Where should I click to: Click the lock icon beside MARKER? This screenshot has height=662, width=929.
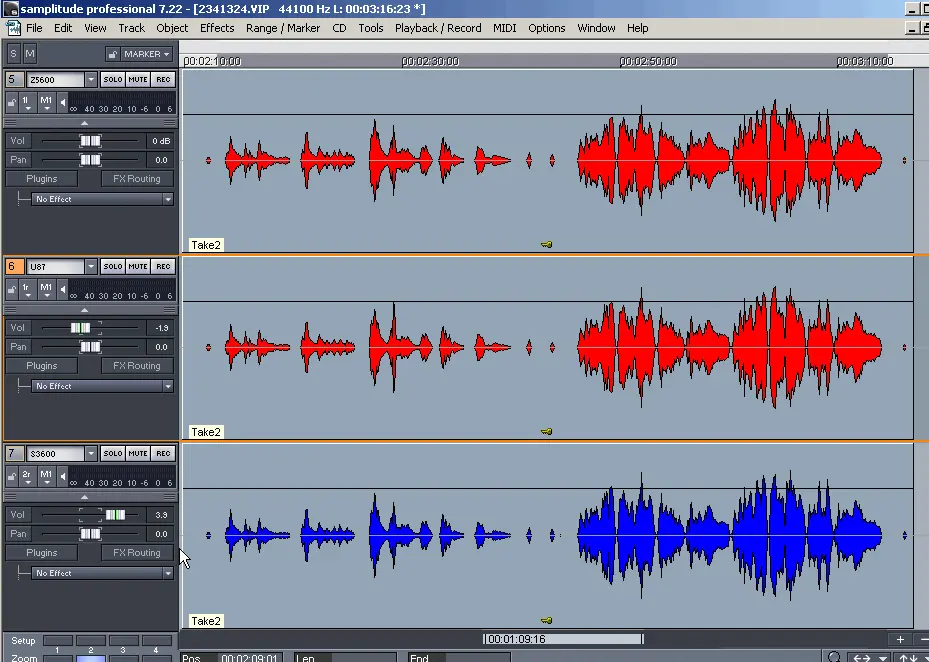pos(114,54)
